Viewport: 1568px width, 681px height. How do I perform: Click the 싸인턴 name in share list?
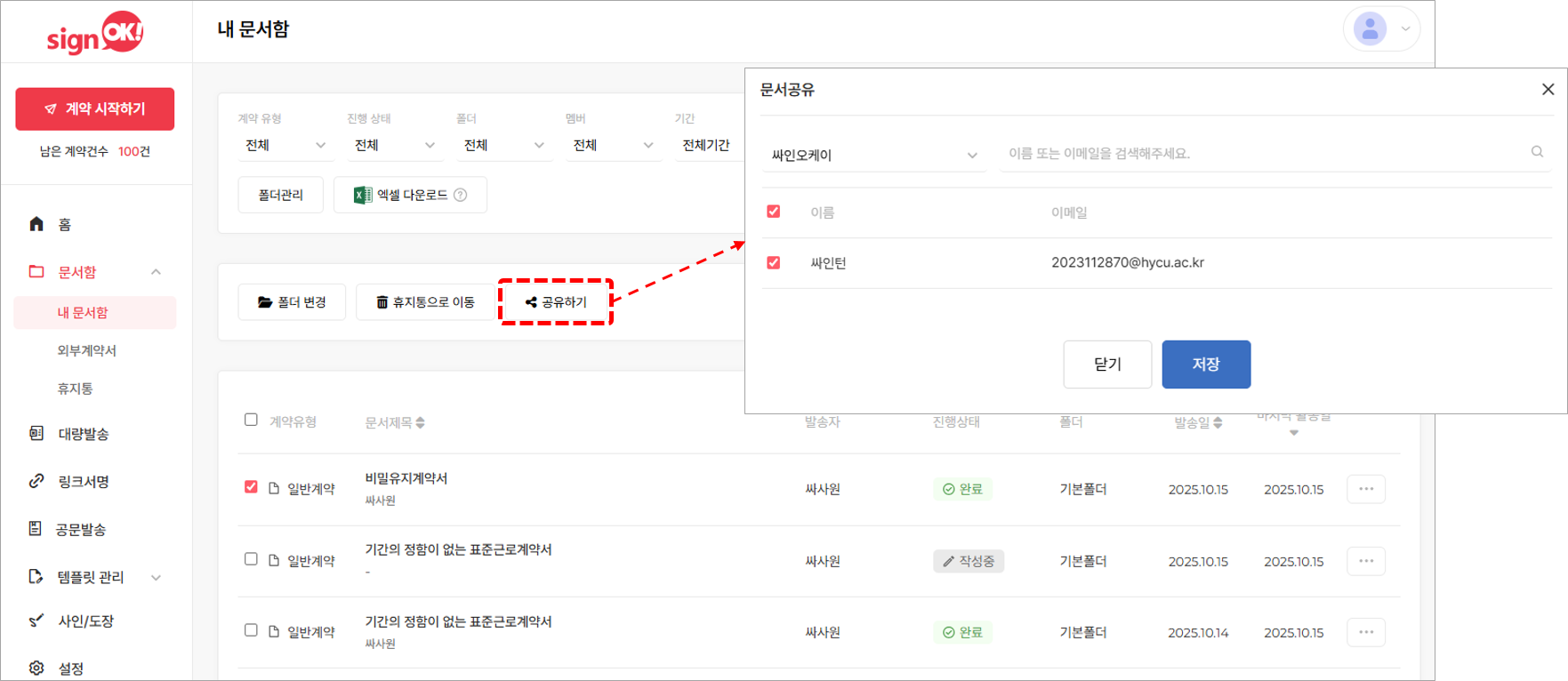coord(828,263)
